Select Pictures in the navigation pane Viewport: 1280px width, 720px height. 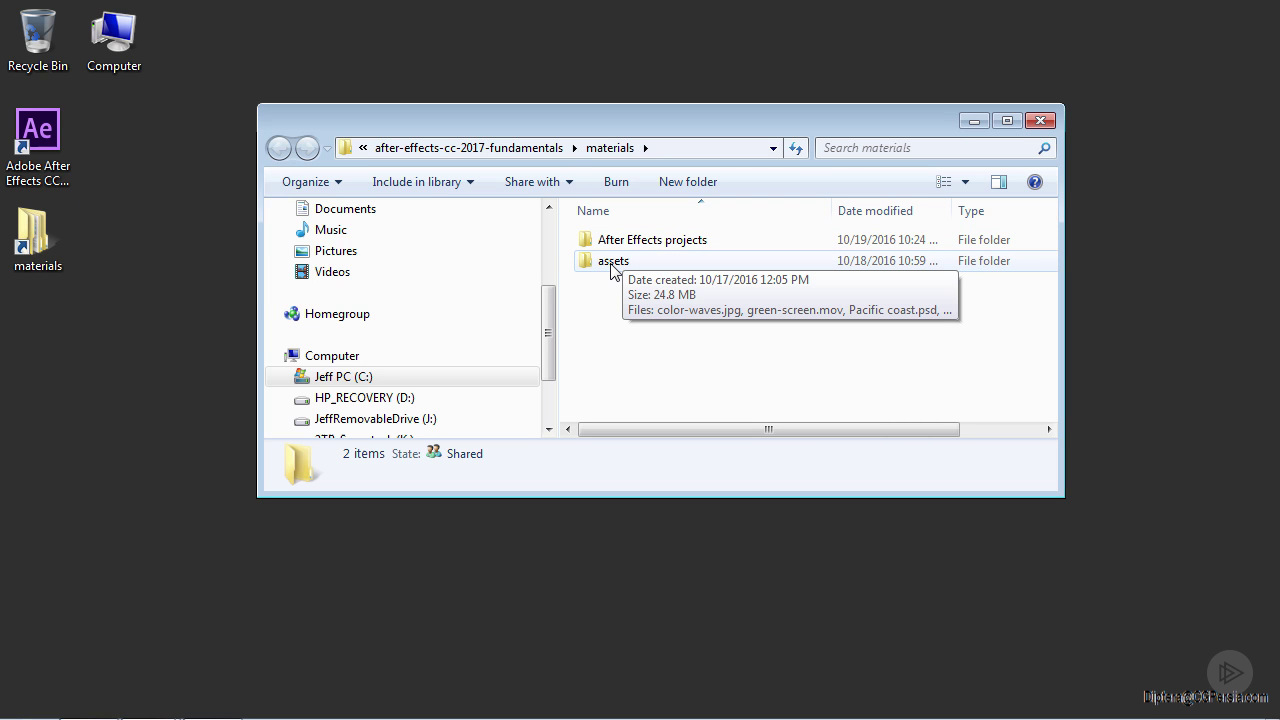[x=336, y=251]
